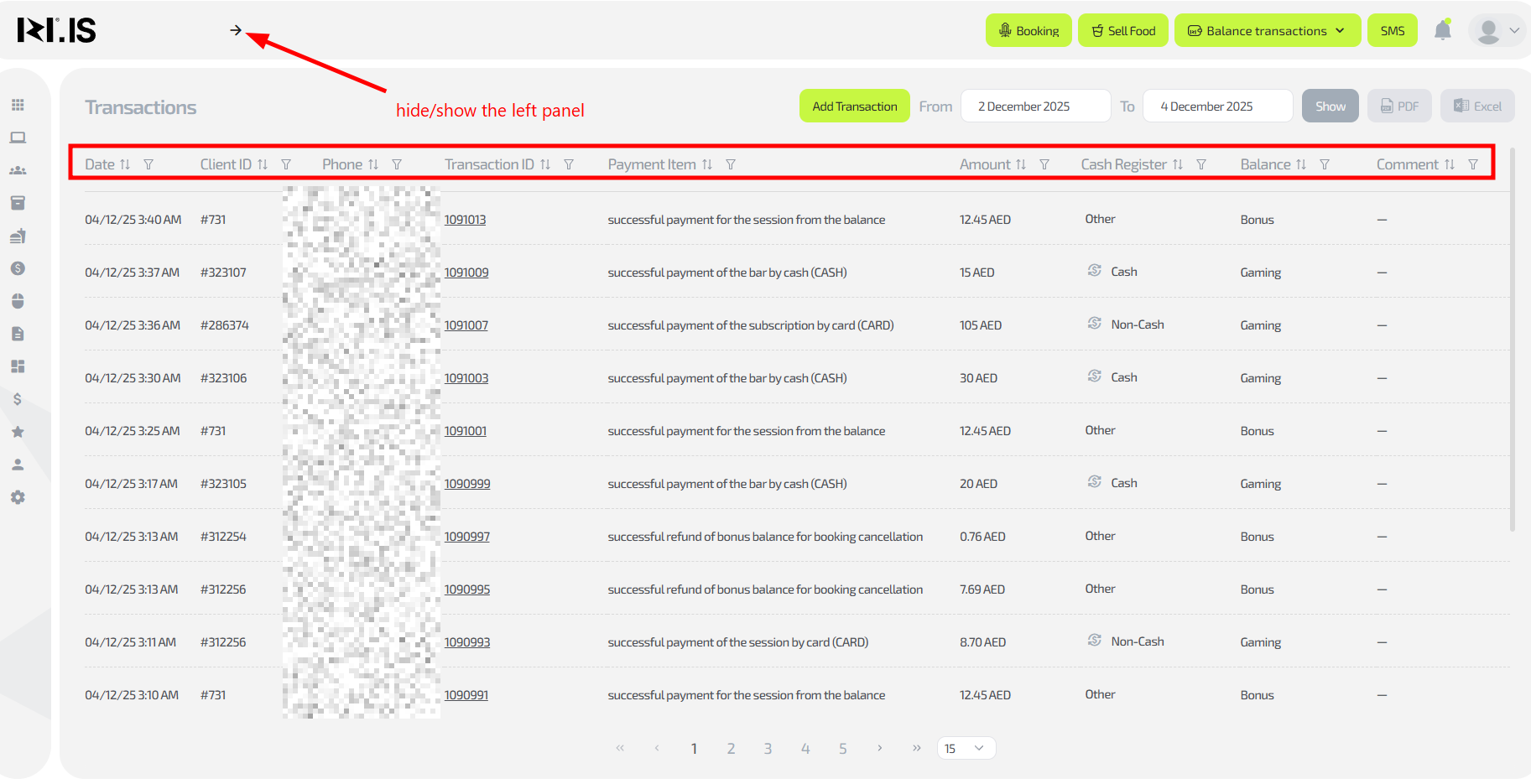Click the To date field

[x=1216, y=106]
